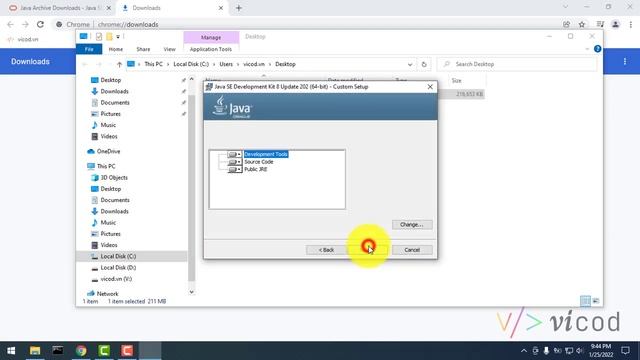The height and width of the screenshot is (360, 640).
Task: Close the Java Custom Setup dialog
Action: click(430, 87)
